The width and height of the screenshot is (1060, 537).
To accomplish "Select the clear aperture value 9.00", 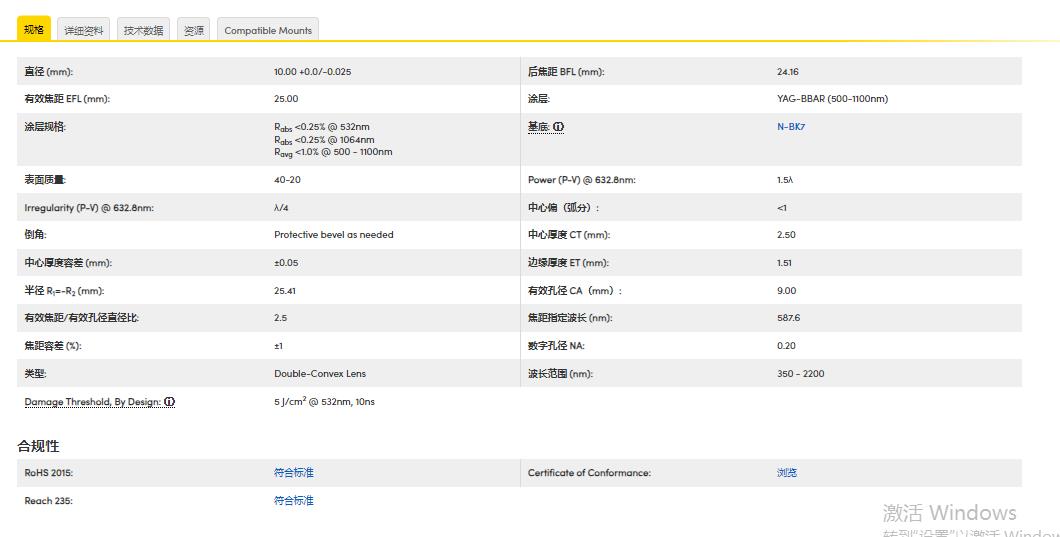I will pyautogui.click(x=786, y=290).
